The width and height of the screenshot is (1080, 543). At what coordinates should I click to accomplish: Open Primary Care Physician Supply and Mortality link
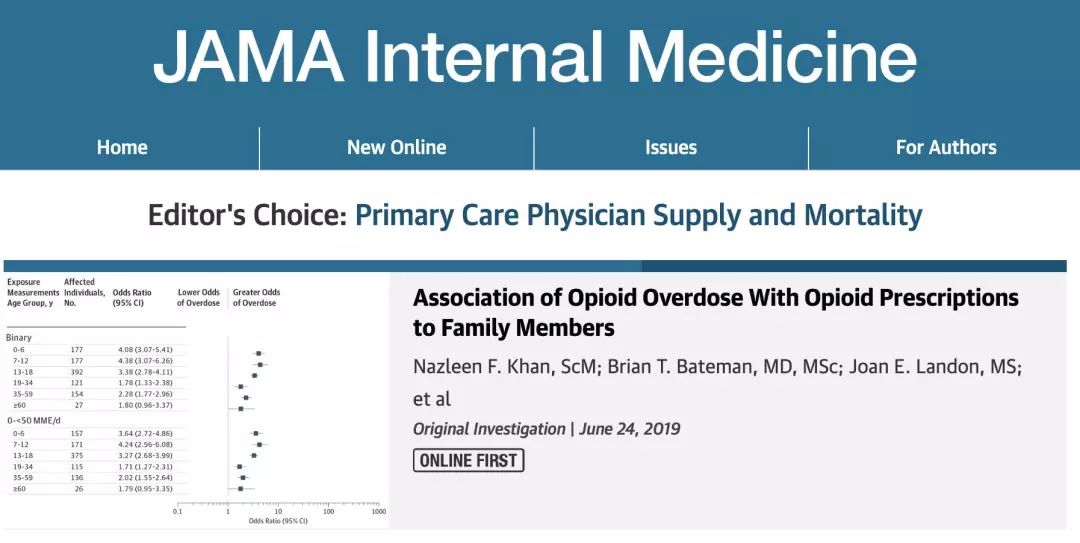[x=638, y=215]
